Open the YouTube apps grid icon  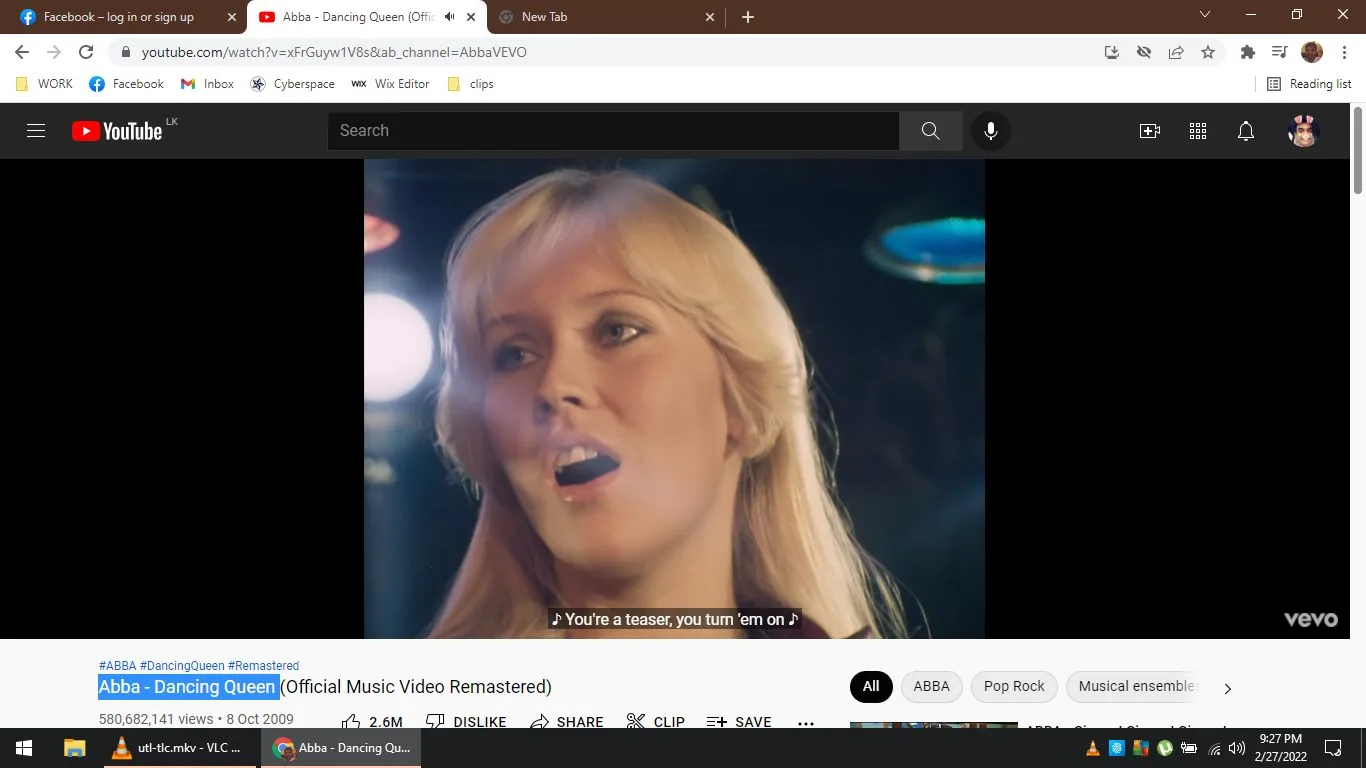(x=1197, y=130)
